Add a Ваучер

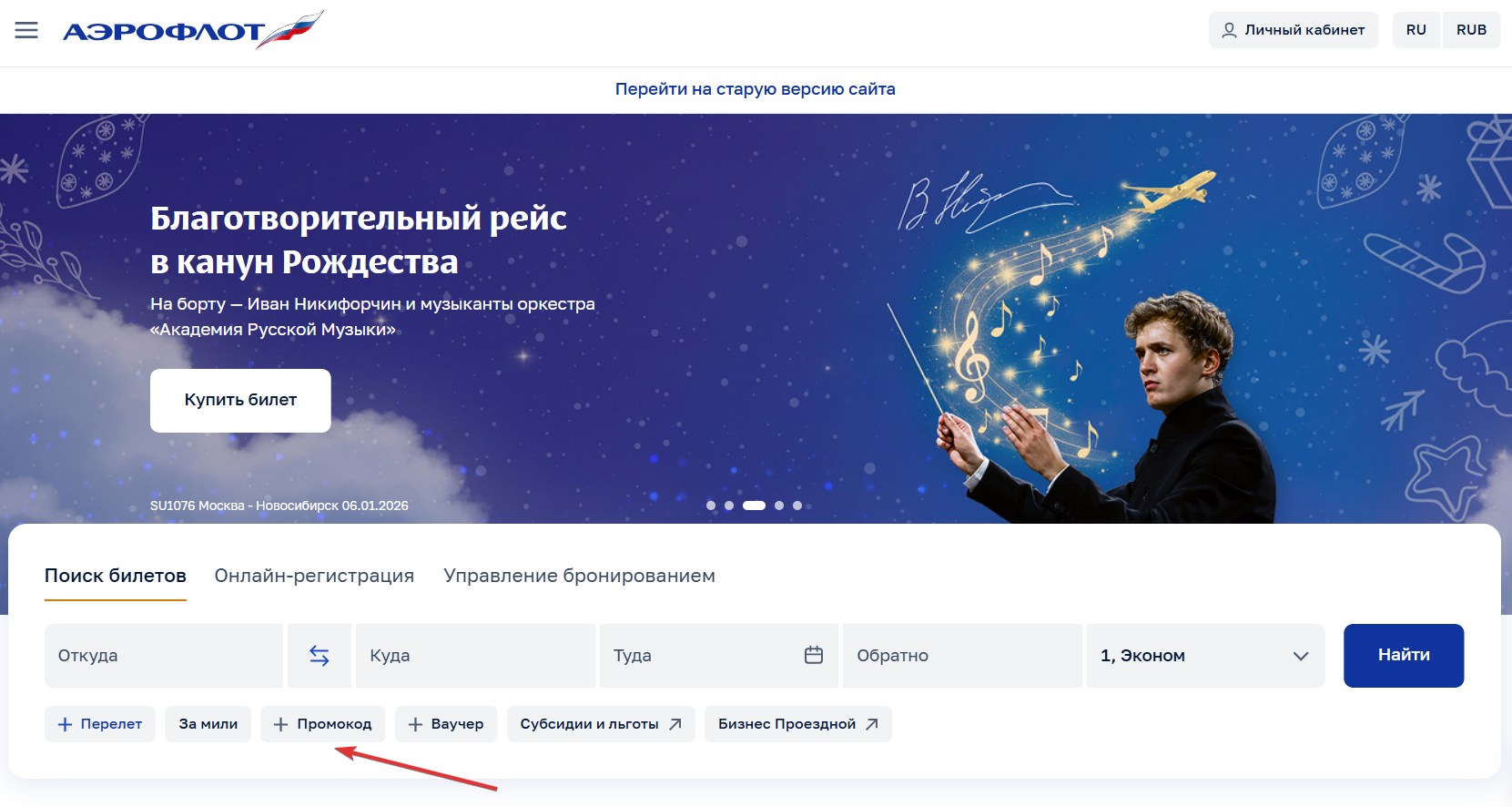pyautogui.click(x=446, y=724)
